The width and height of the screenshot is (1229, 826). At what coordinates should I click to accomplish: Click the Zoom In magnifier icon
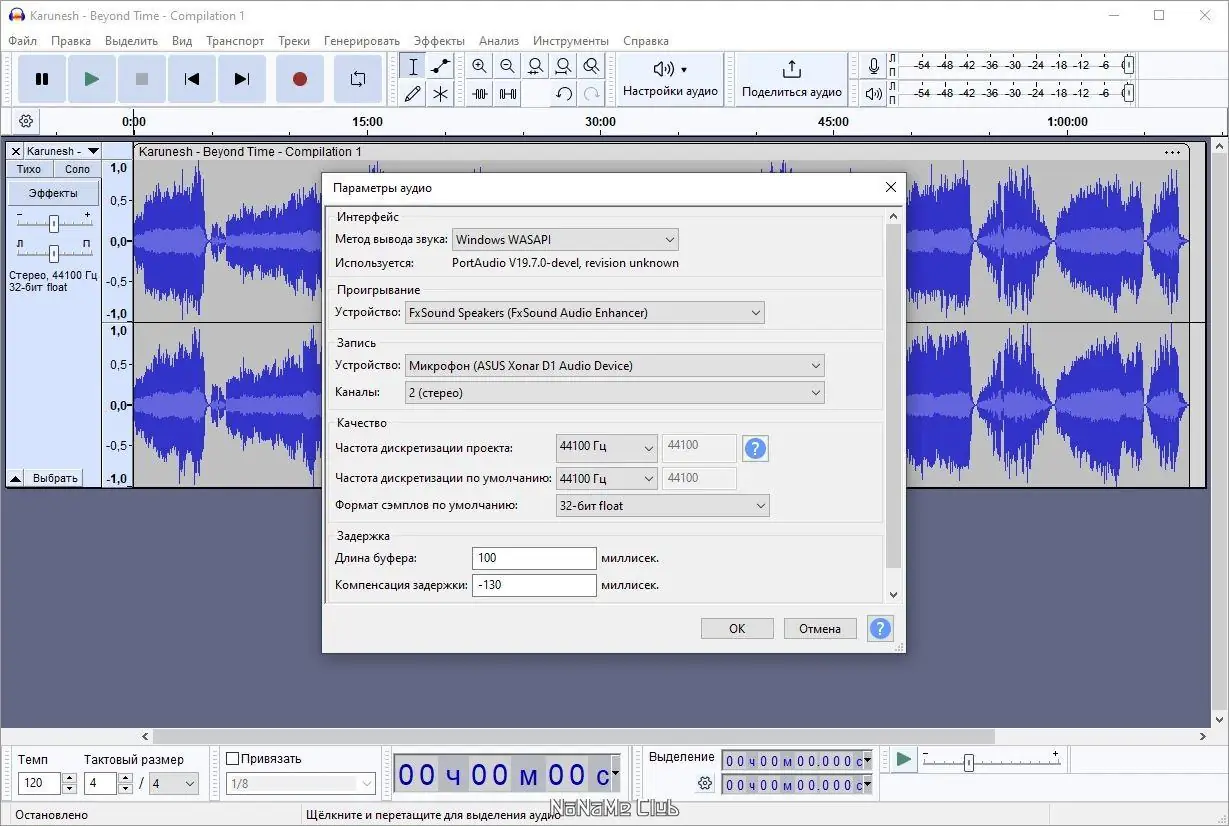[479, 67]
